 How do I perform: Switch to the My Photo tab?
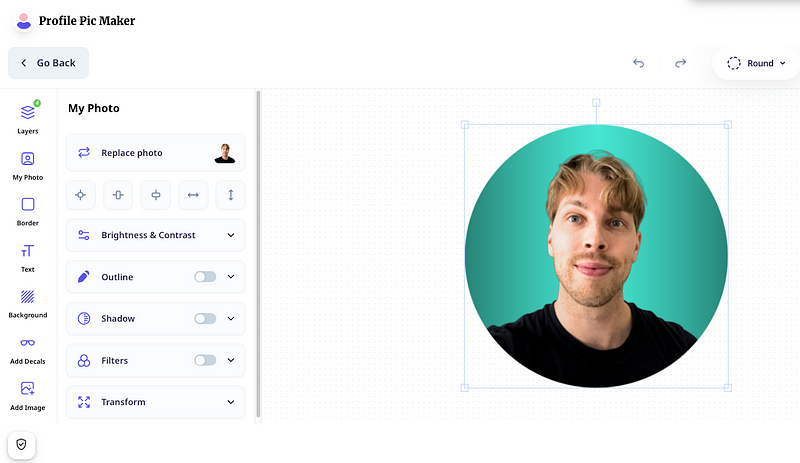[28, 166]
